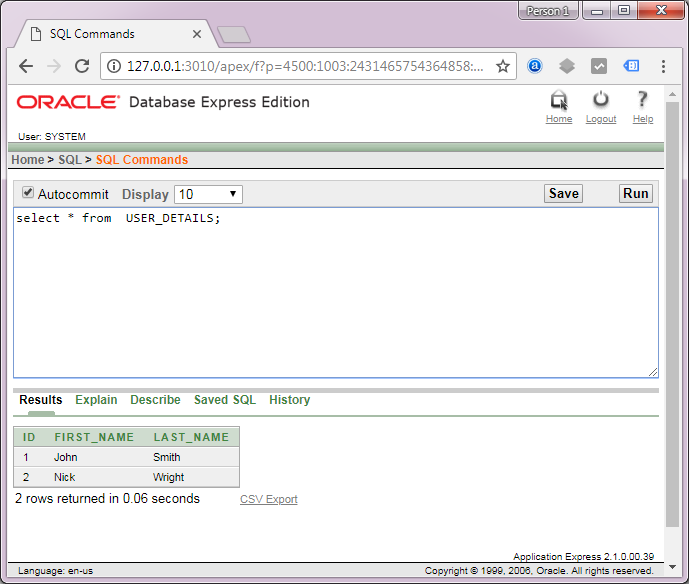Image resolution: width=689 pixels, height=584 pixels.
Task: Click the CSV Export link
Action: (x=268, y=499)
